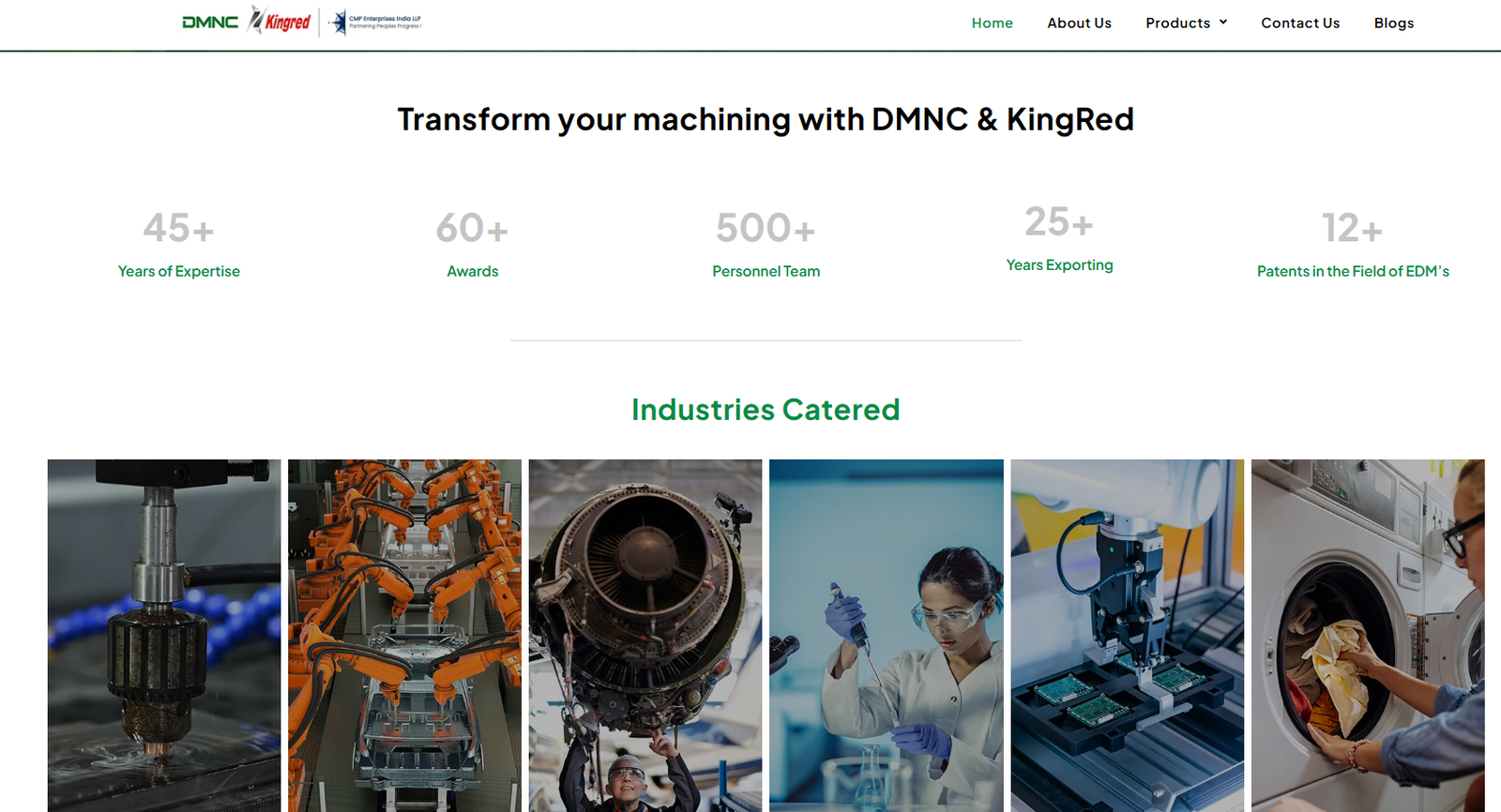
Task: Open the jet engine aerospace image
Action: (645, 635)
